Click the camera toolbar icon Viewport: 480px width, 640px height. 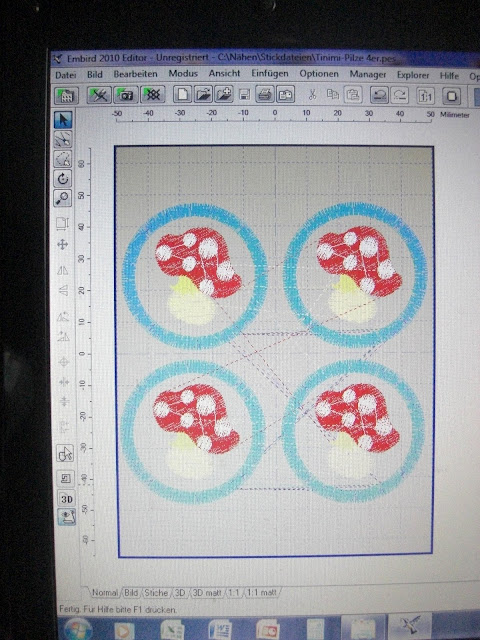coord(126,95)
